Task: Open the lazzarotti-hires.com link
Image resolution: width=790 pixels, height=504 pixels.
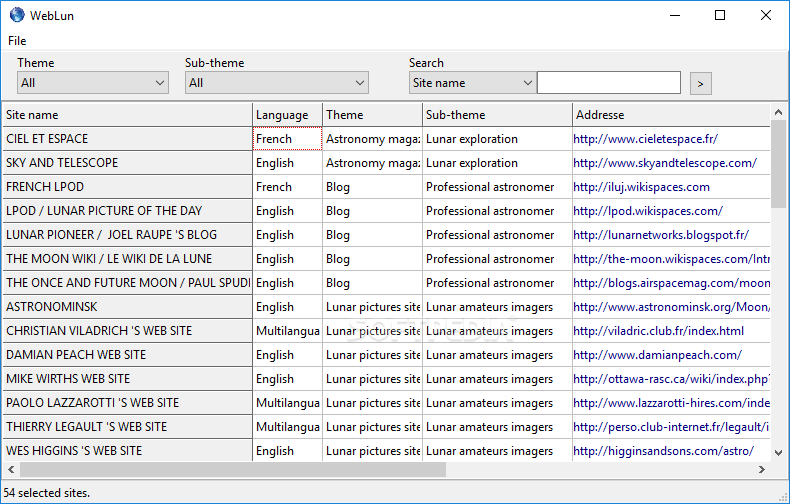Action: [672, 403]
